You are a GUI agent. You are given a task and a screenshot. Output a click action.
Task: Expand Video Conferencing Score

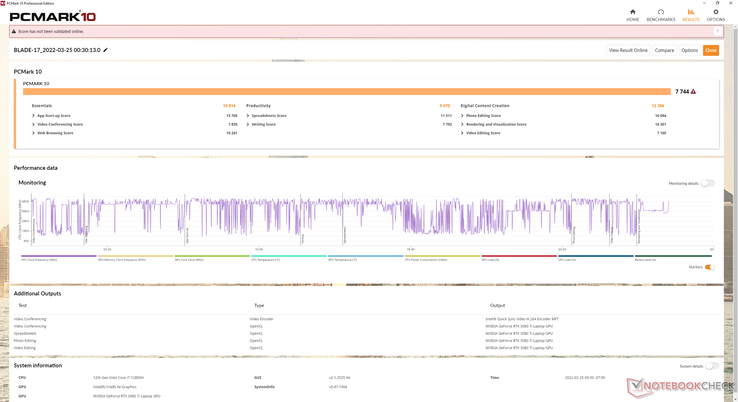33,124
